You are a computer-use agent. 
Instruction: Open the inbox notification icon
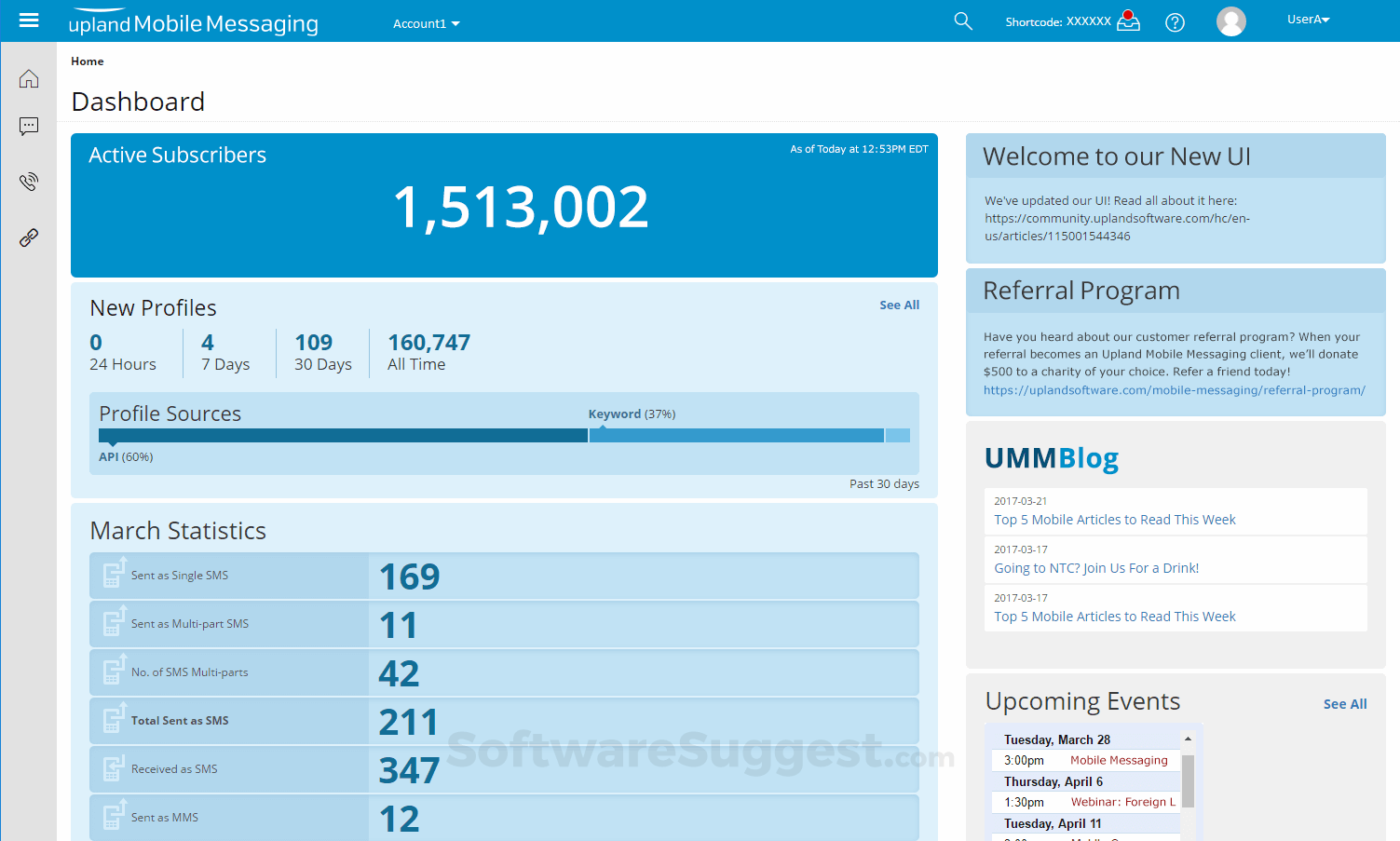(x=1128, y=20)
